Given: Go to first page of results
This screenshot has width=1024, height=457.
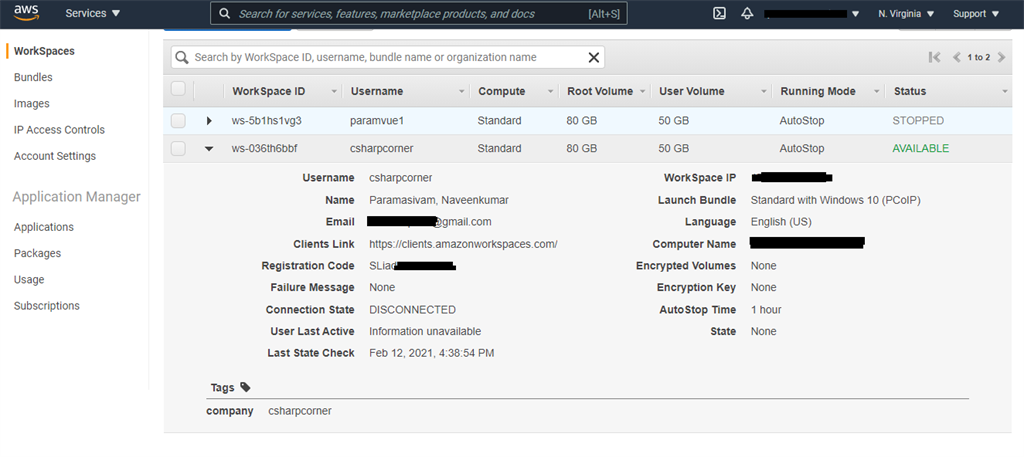Looking at the screenshot, I should 935,58.
